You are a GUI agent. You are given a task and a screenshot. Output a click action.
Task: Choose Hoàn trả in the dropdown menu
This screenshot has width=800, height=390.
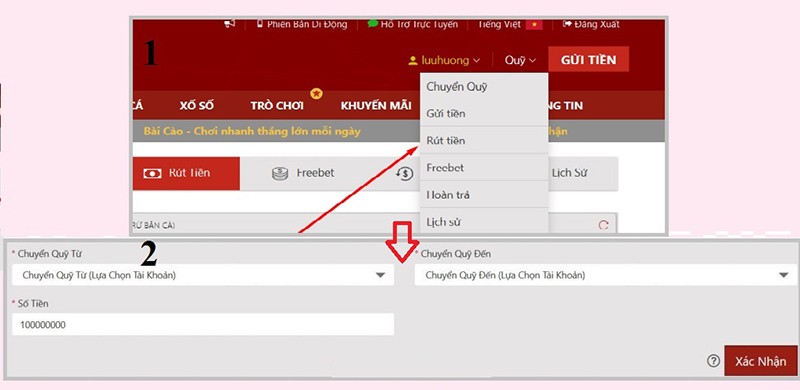(x=484, y=194)
